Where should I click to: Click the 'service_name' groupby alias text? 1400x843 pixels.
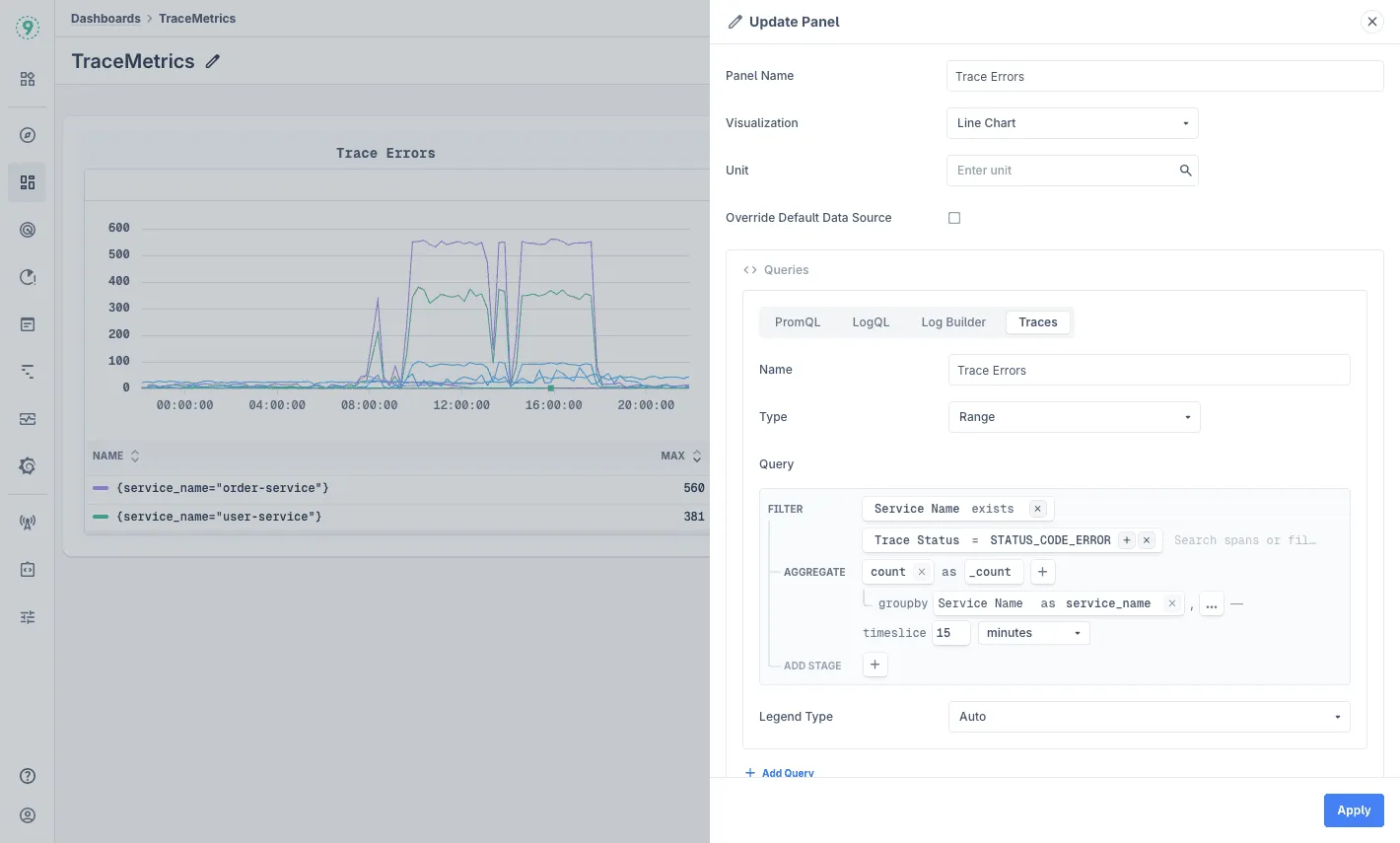coord(1108,603)
